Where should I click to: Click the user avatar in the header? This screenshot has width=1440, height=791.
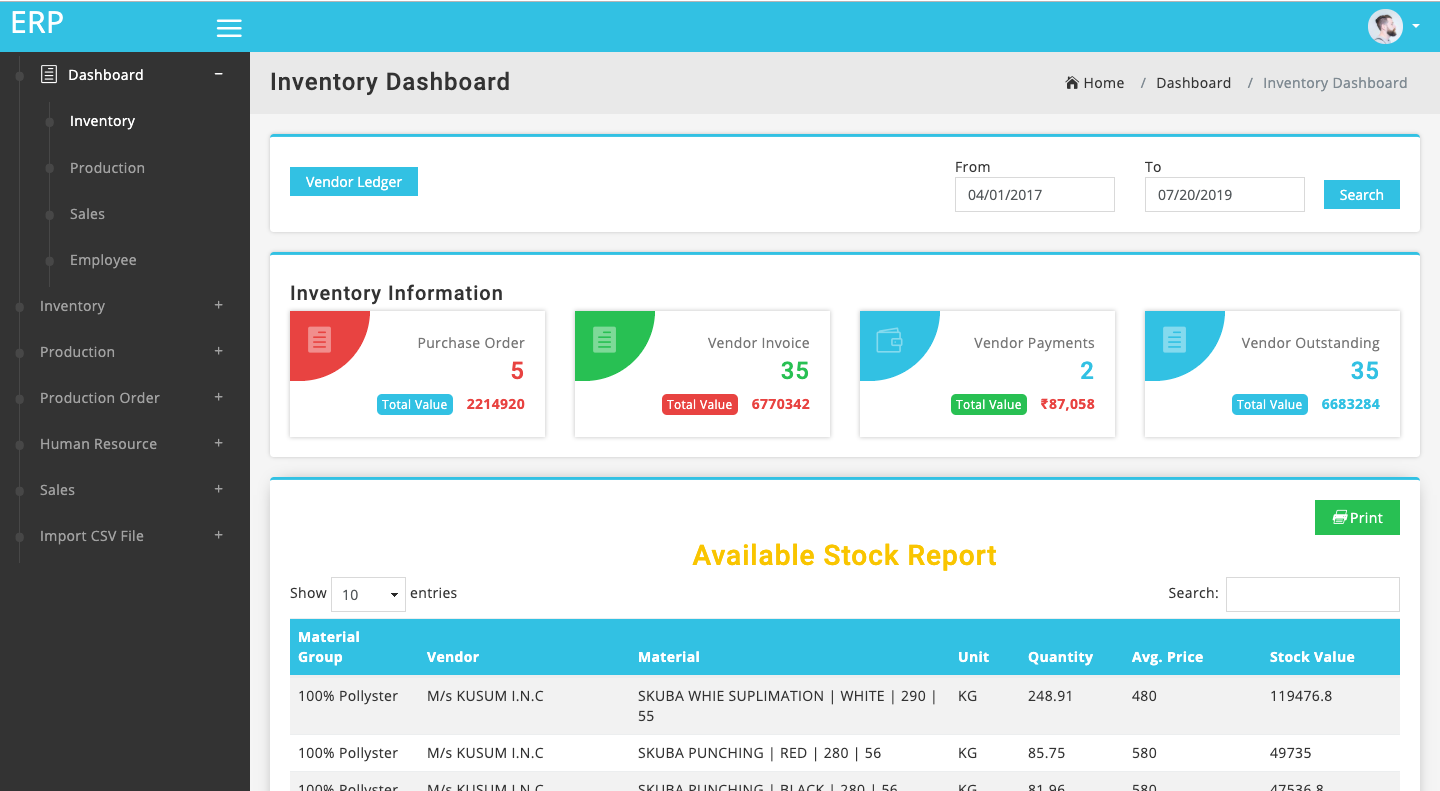coord(1385,27)
